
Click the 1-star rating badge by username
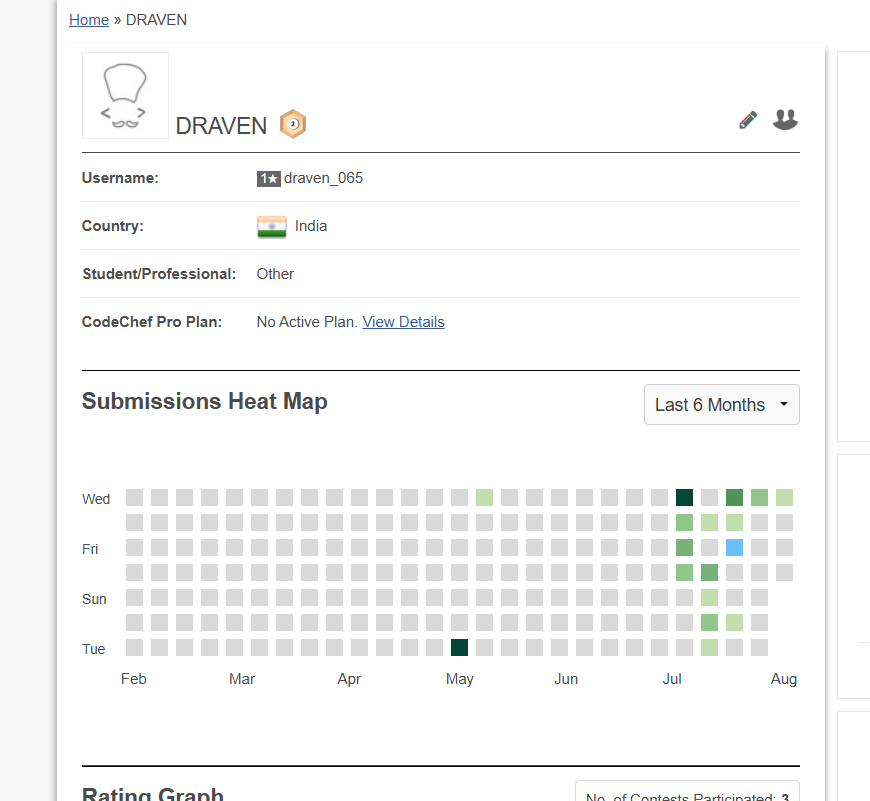(269, 179)
